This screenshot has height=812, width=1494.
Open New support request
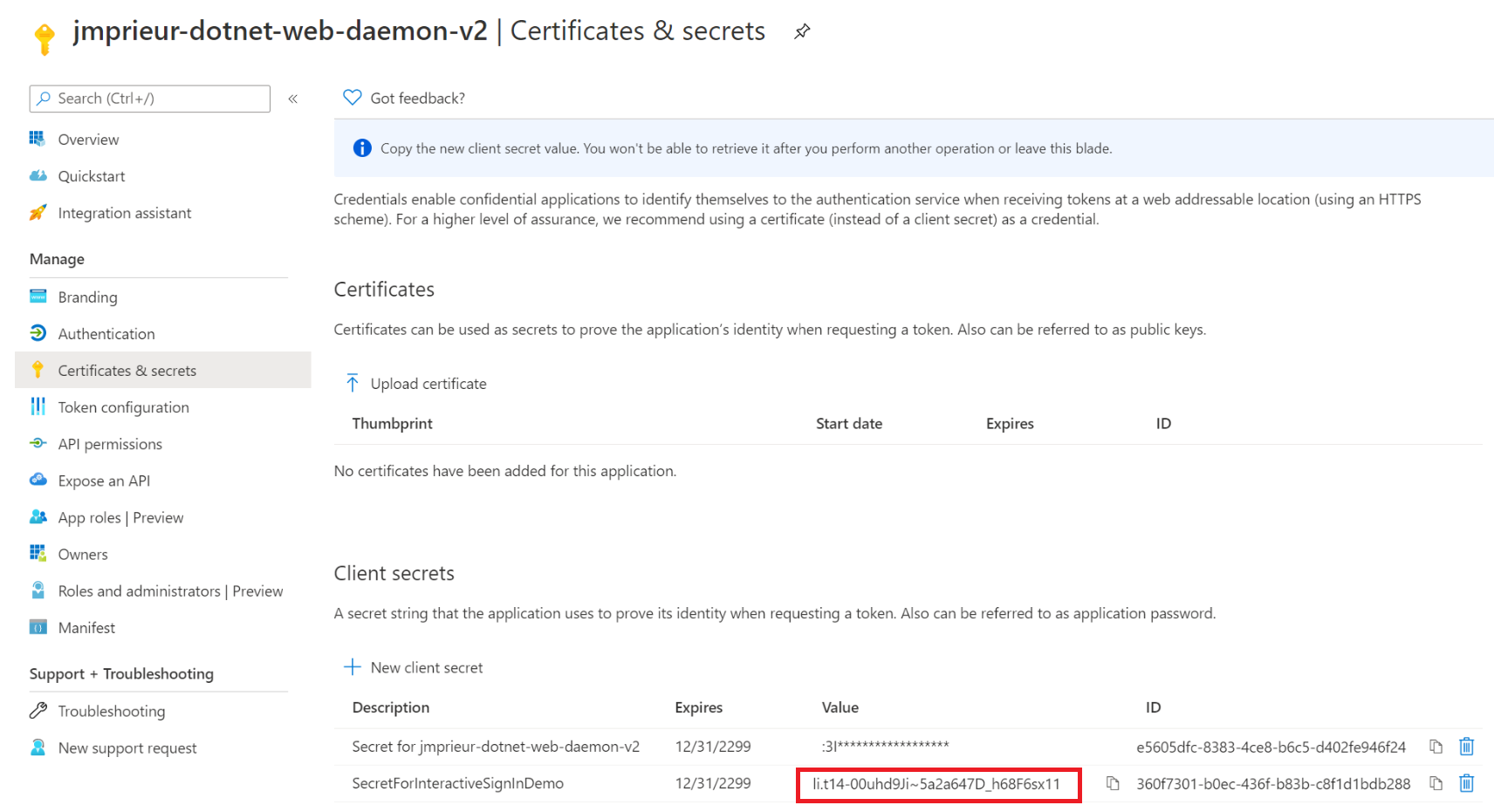(x=127, y=748)
